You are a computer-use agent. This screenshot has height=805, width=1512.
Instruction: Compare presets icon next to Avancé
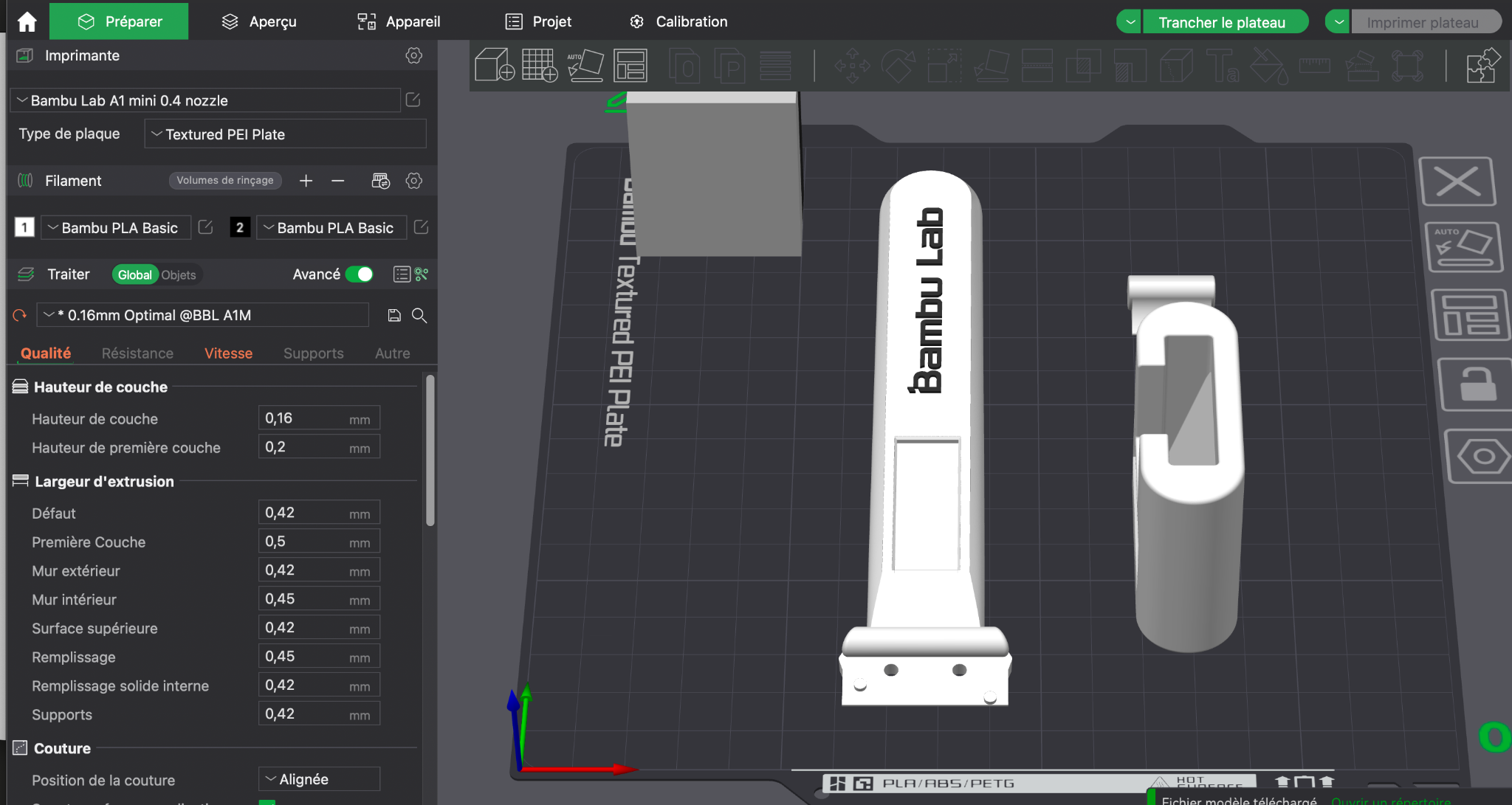(422, 274)
